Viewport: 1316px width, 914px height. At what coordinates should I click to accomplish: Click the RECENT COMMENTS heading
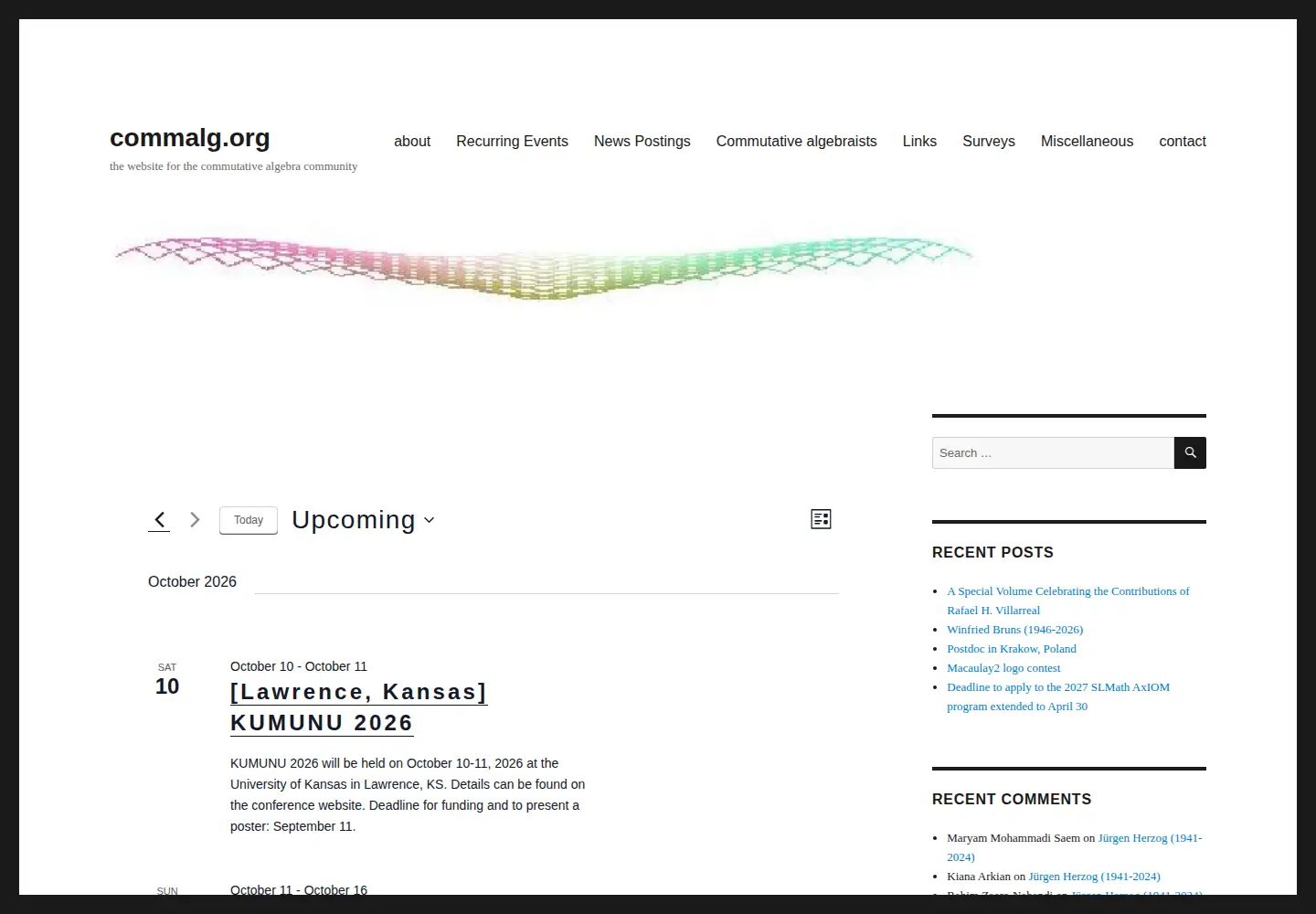tap(1012, 799)
